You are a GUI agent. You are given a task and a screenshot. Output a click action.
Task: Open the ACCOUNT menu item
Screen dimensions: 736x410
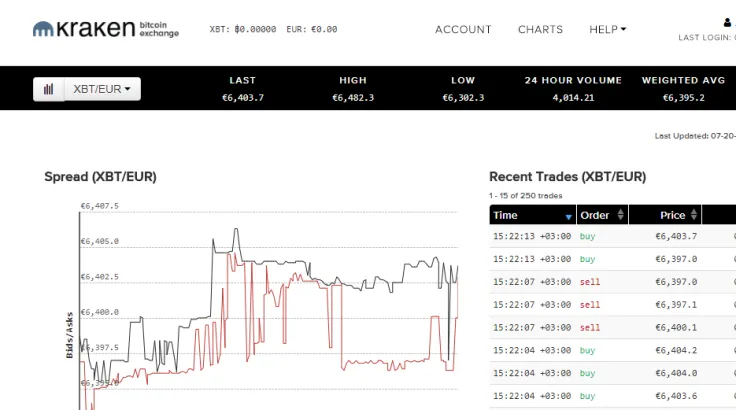tap(463, 30)
